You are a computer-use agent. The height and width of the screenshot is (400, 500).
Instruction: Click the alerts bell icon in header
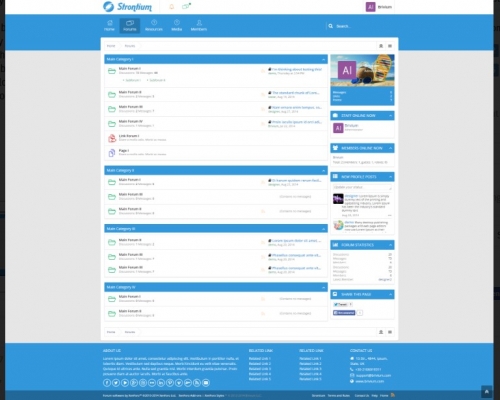tap(172, 7)
